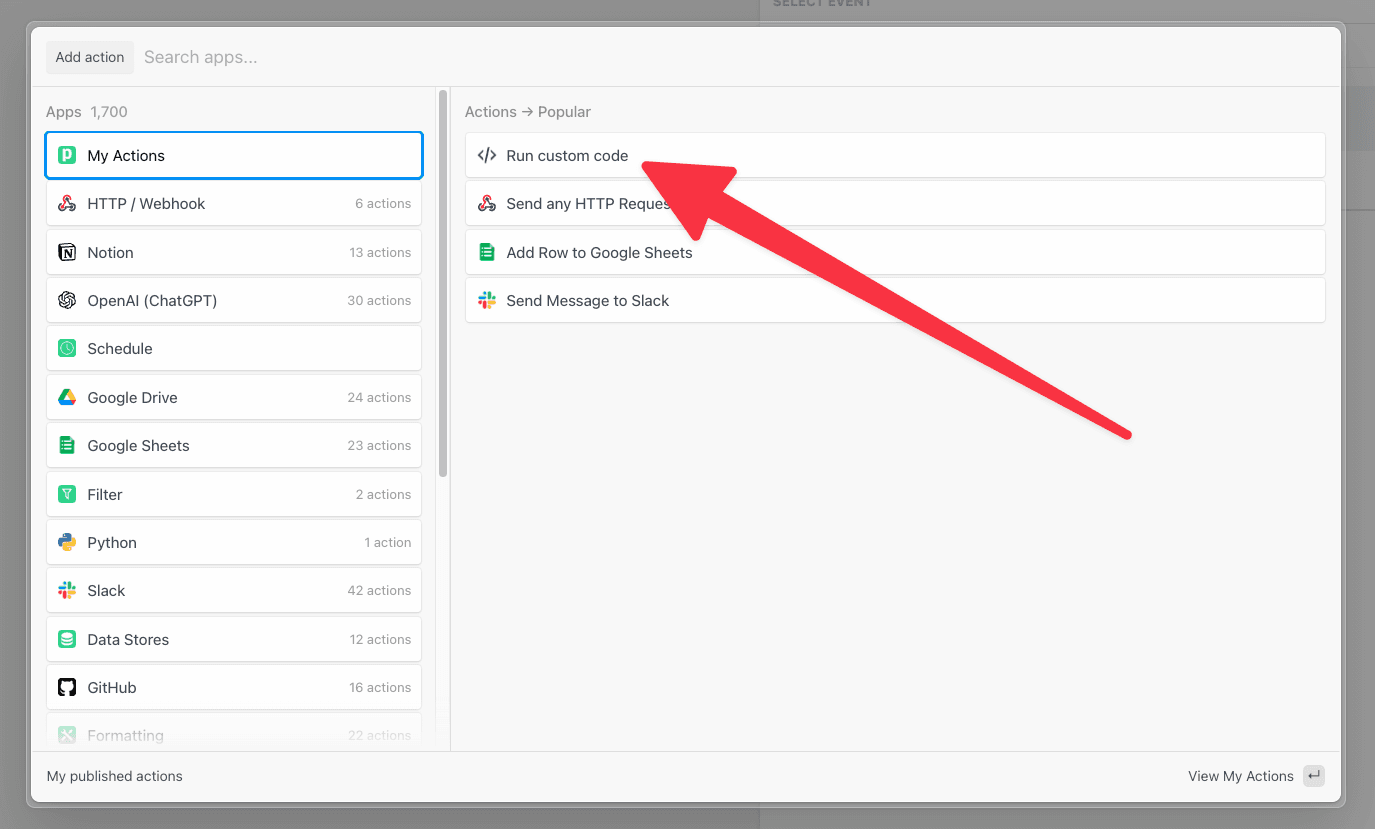Click the '12 actions' count text
The width and height of the screenshot is (1375, 829).
(380, 639)
